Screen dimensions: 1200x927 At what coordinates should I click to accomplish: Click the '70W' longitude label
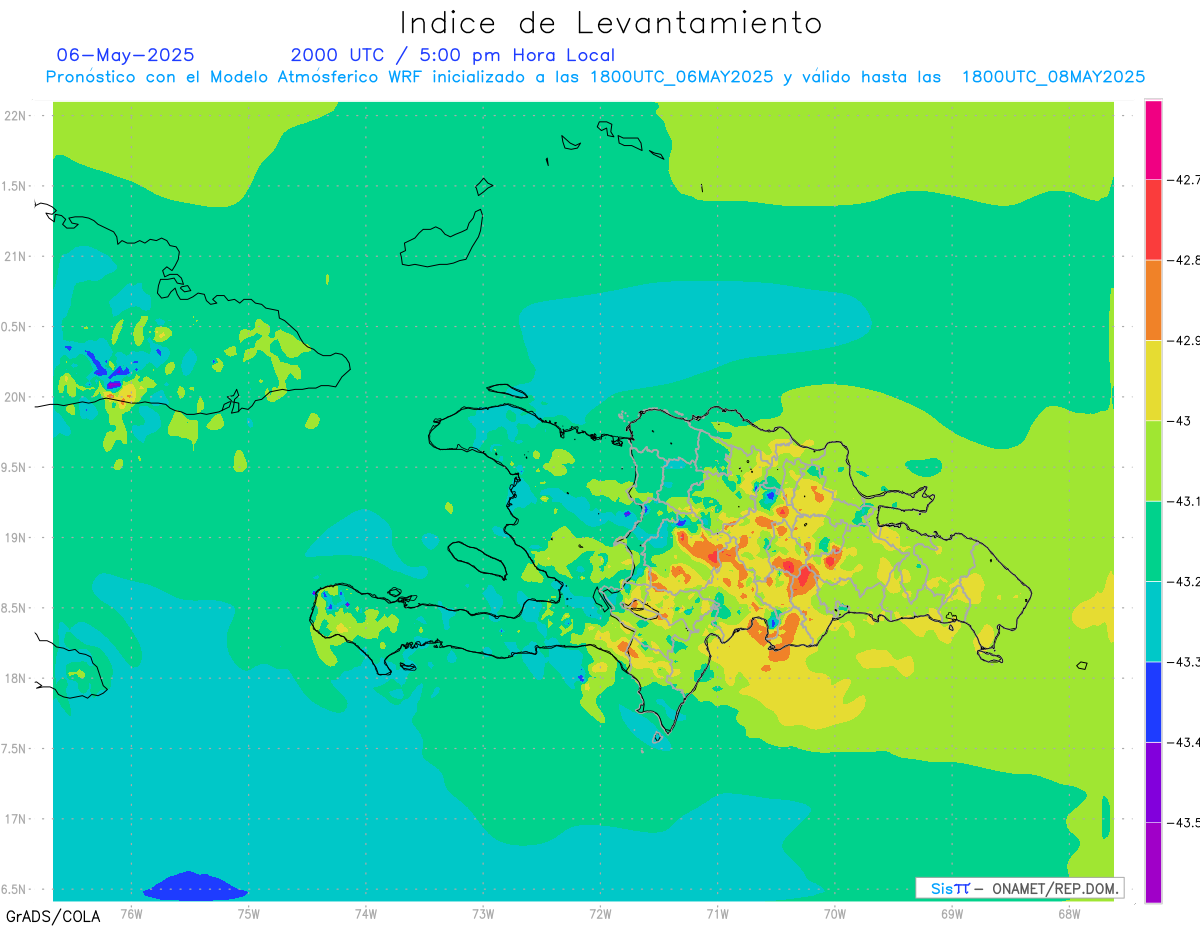point(835,913)
